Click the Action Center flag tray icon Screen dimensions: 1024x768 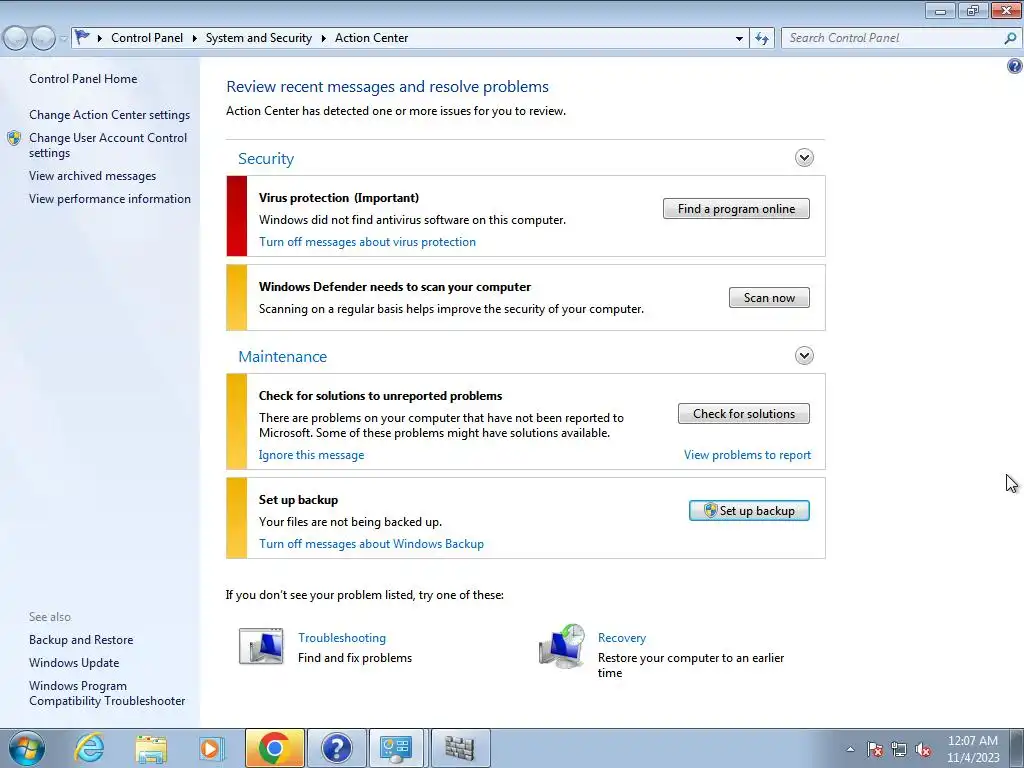click(x=874, y=749)
